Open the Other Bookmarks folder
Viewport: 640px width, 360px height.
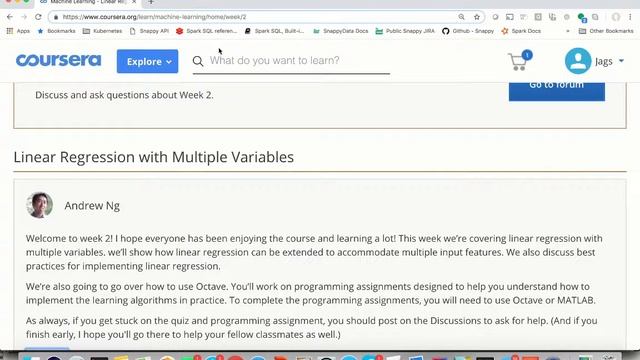(606, 31)
